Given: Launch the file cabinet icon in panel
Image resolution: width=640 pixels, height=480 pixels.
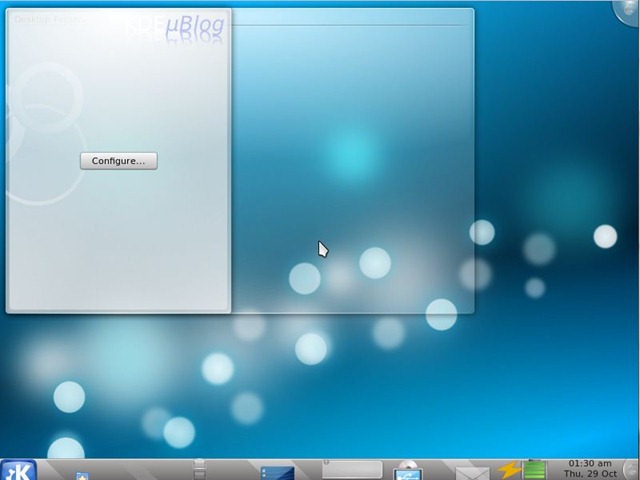Looking at the screenshot, I should [x=199, y=469].
